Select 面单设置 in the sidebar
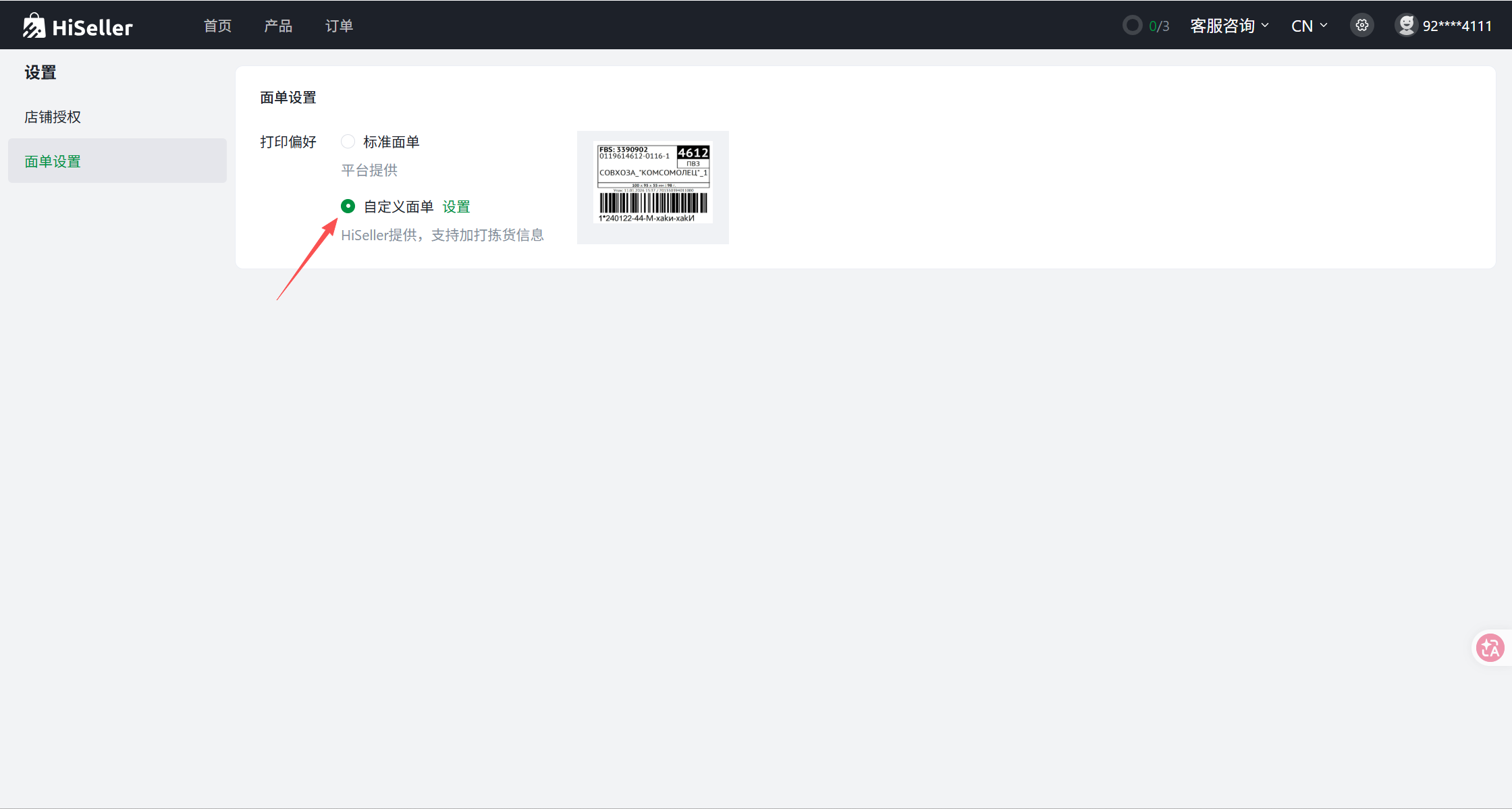1512x809 pixels. [53, 161]
